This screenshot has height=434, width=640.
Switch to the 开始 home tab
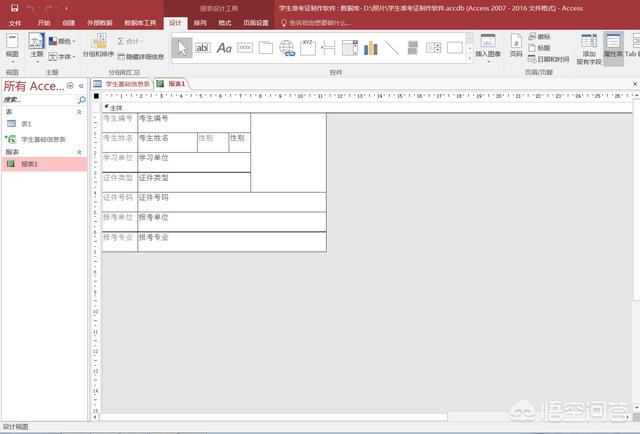pos(44,23)
